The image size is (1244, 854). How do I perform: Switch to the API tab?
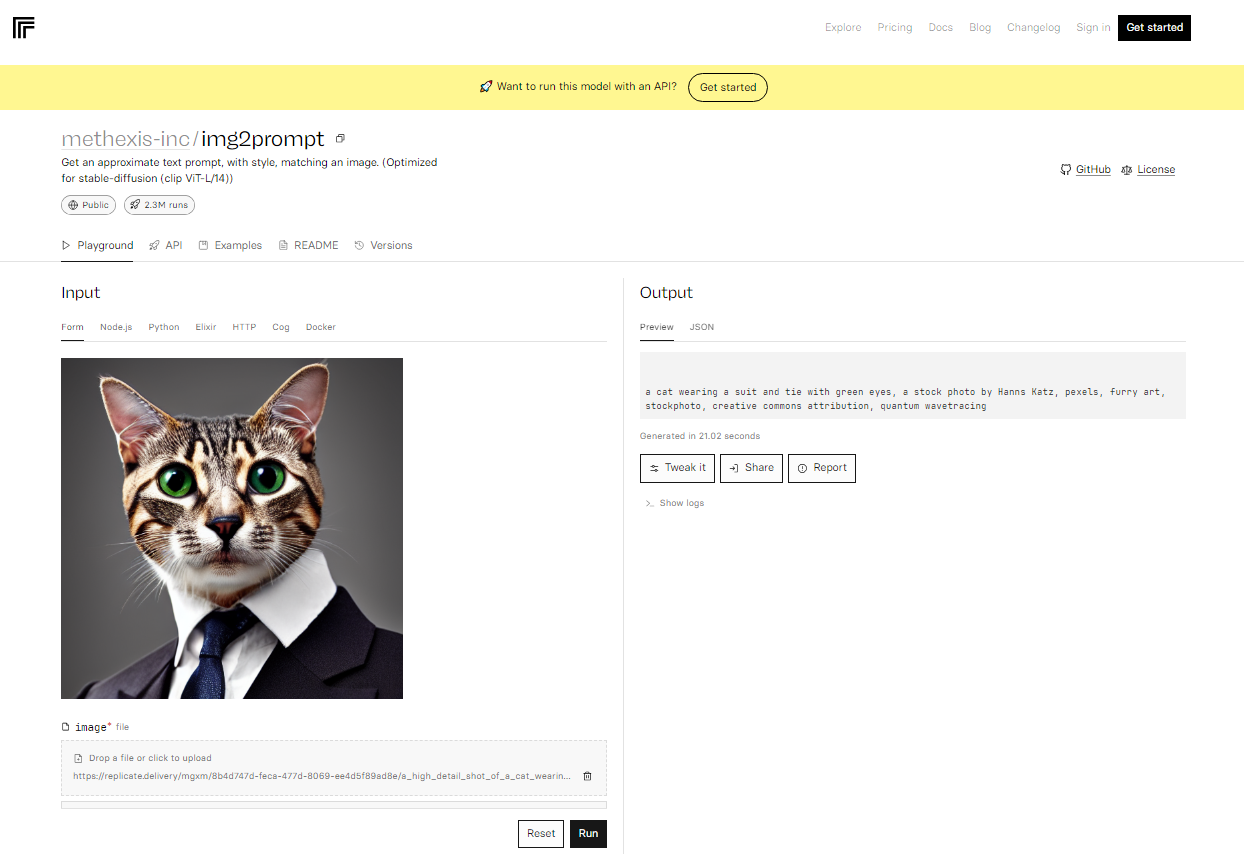(166, 245)
